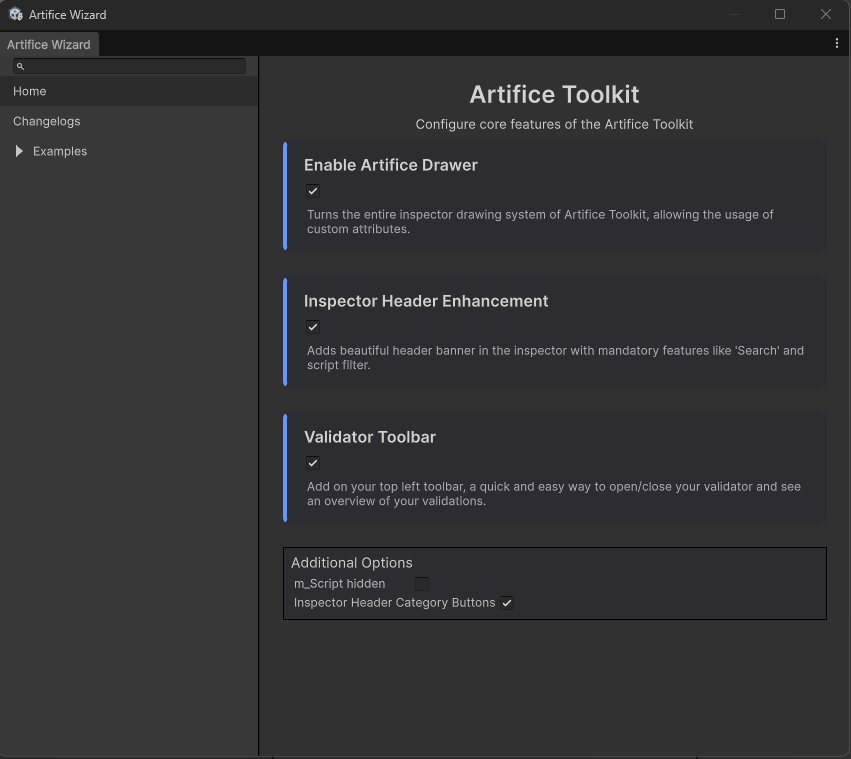Click the Inspector Header Category Buttons label
Screen dimensions: 851x759
[x=395, y=603]
